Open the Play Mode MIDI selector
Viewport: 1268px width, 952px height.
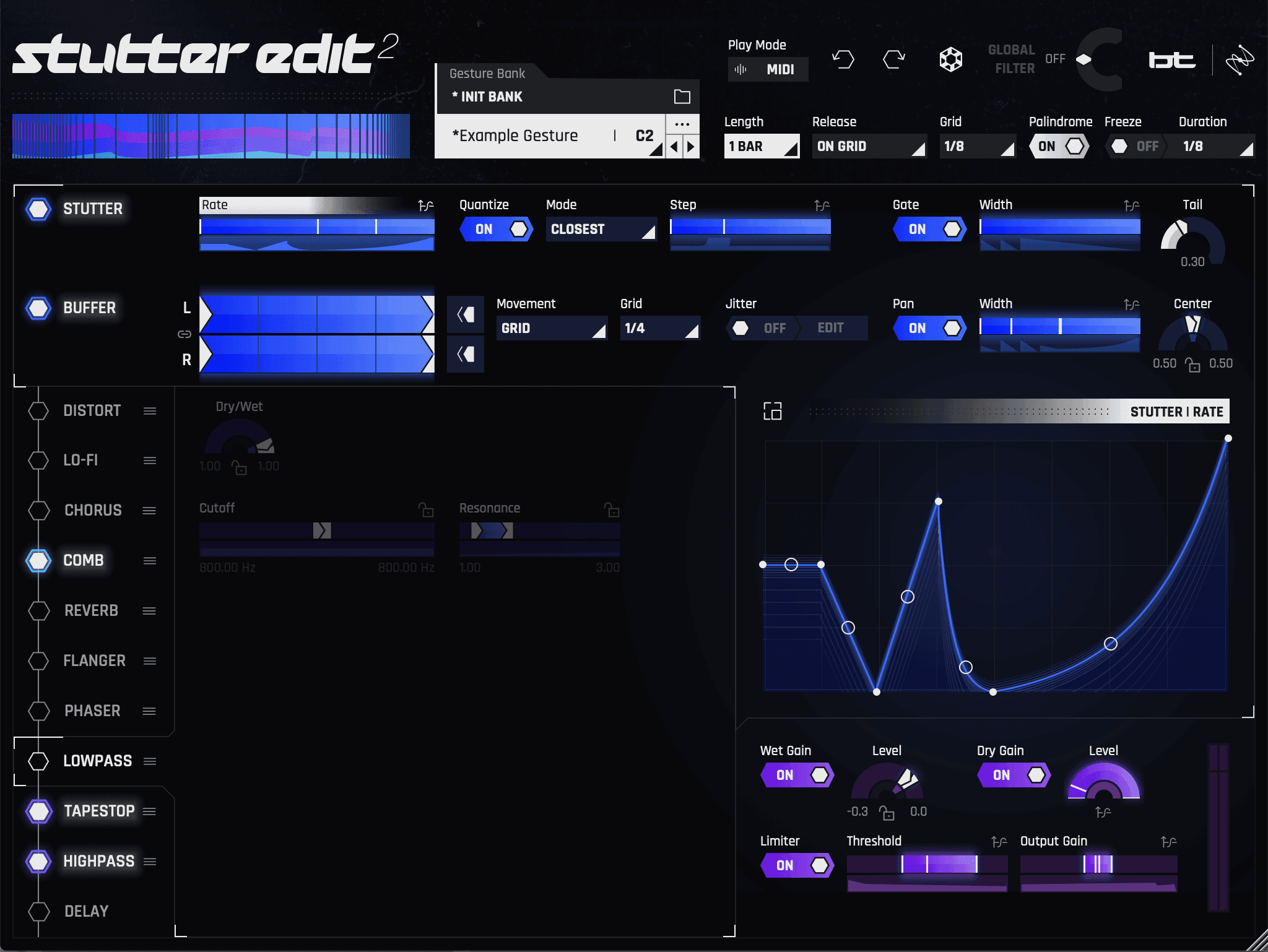pos(768,69)
